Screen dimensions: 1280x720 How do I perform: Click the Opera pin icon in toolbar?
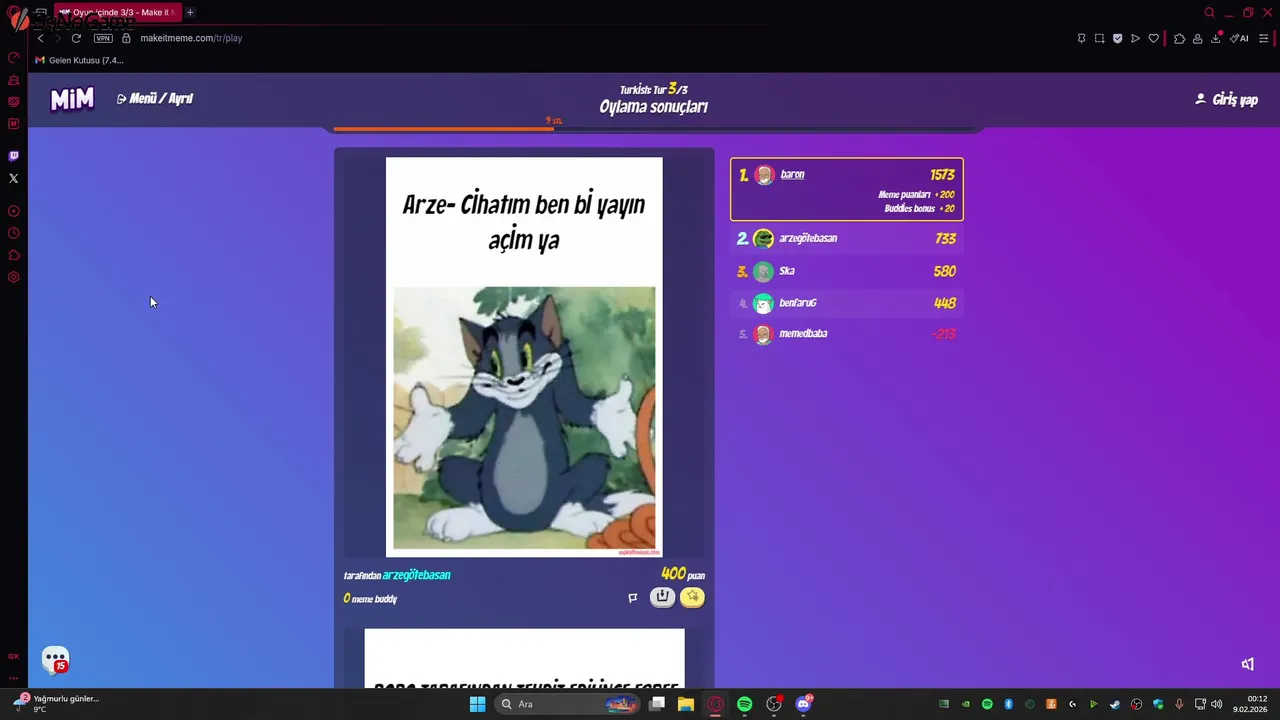tap(1081, 38)
